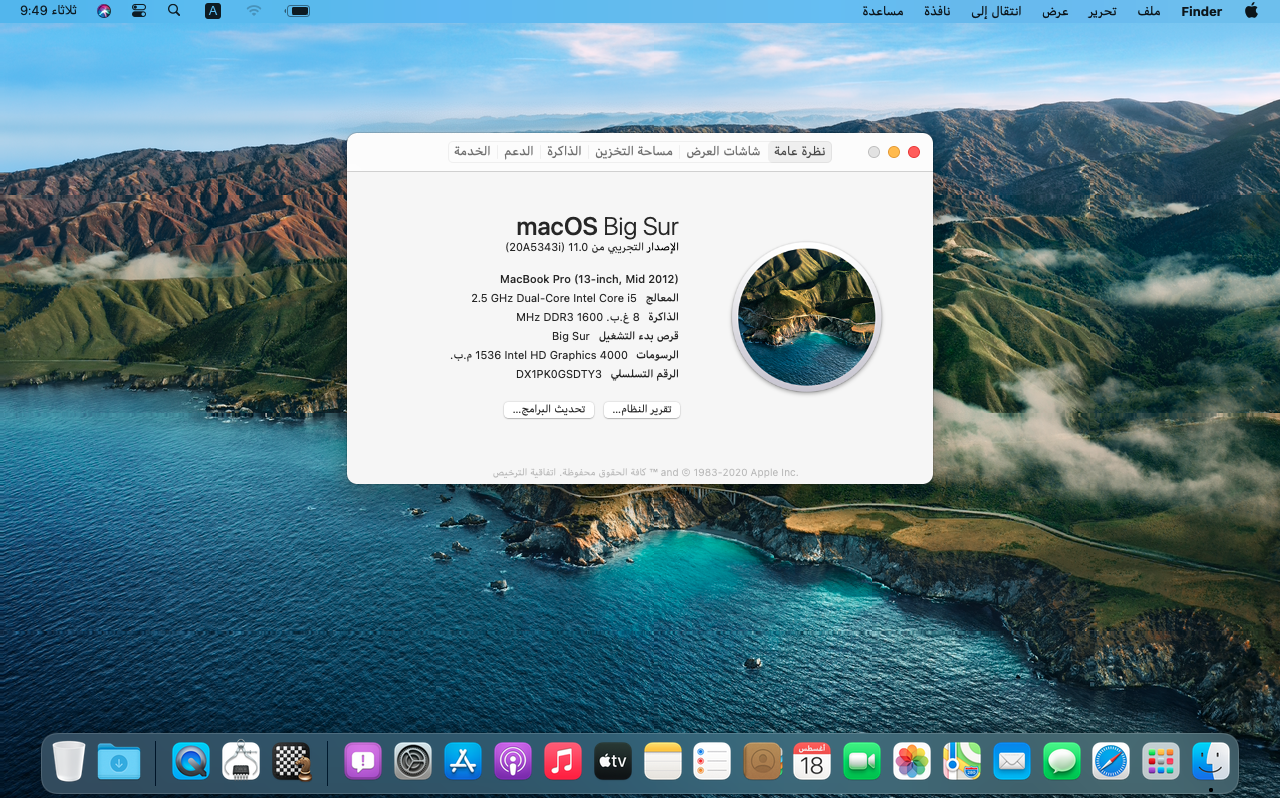
Task: Open the Music app in the dock
Action: [563, 761]
